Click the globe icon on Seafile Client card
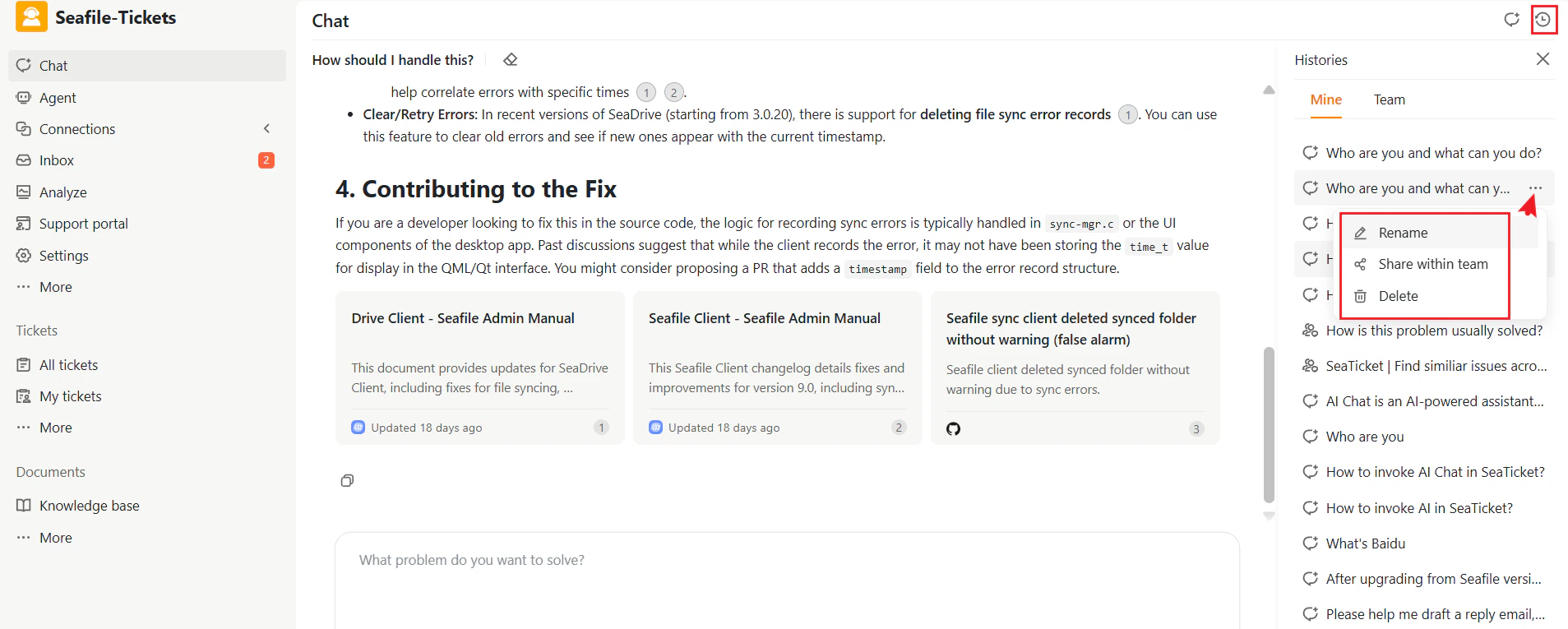1568x629 pixels. [655, 428]
